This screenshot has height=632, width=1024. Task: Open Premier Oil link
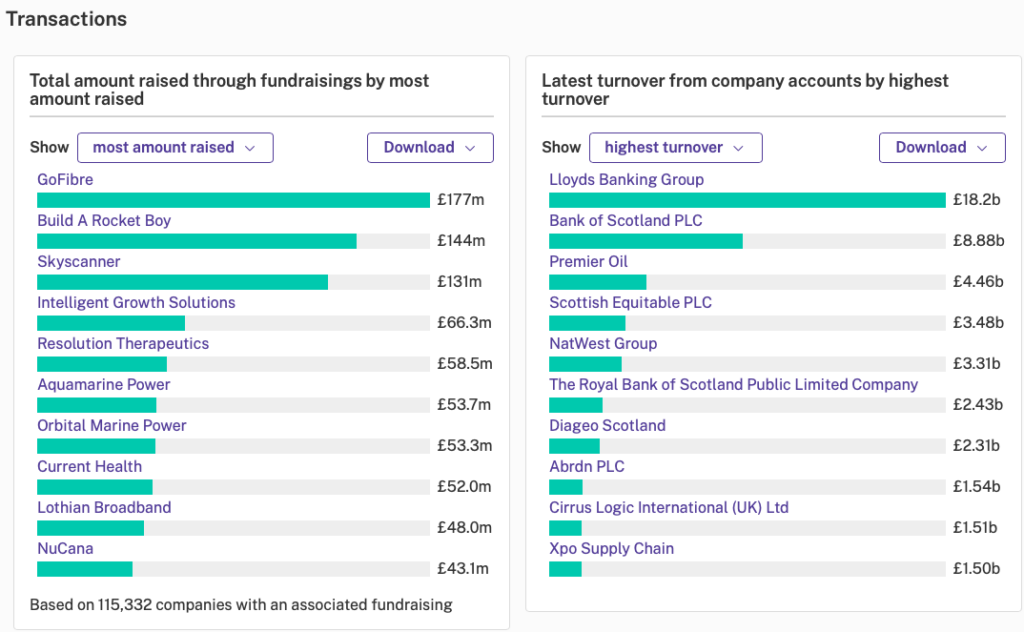(x=588, y=262)
